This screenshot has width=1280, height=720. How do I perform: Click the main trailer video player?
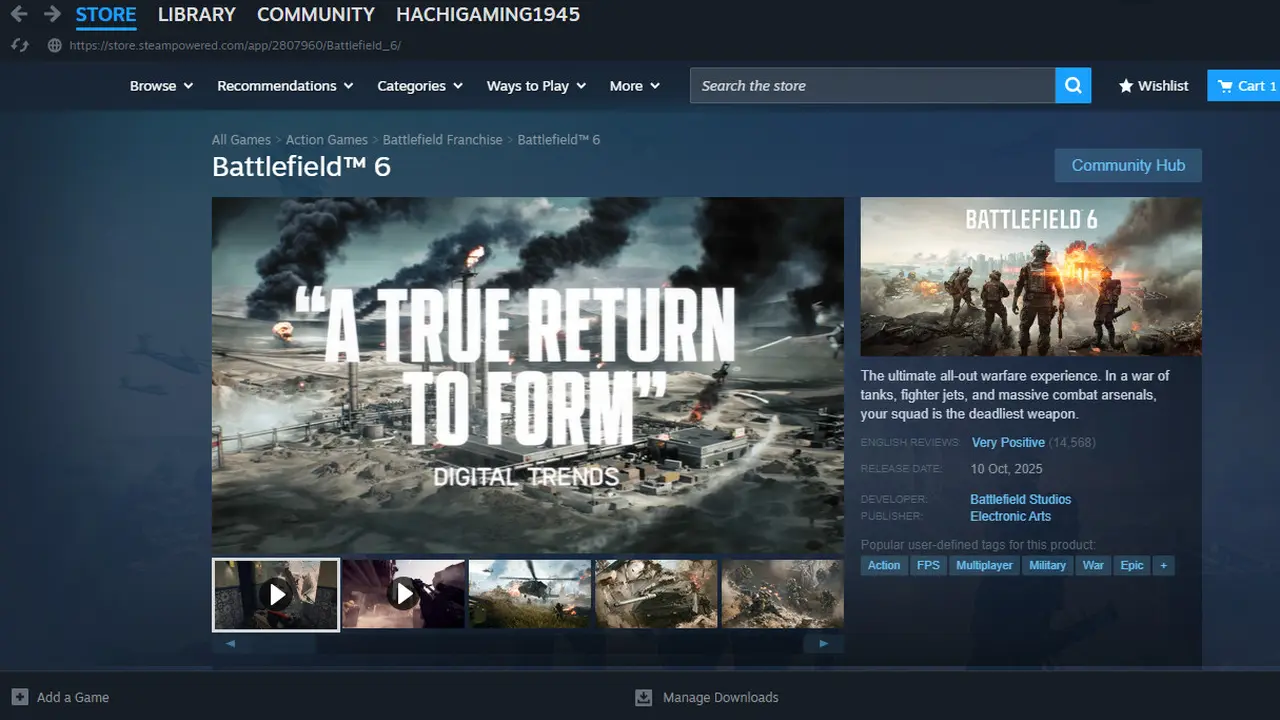tap(528, 375)
